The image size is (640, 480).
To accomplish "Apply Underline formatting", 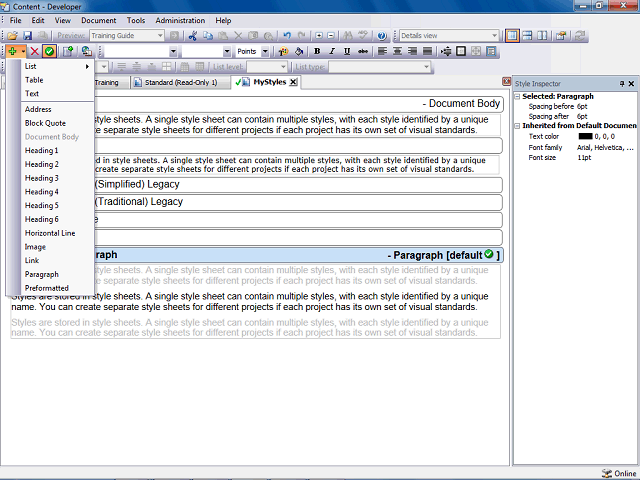I will (347, 51).
